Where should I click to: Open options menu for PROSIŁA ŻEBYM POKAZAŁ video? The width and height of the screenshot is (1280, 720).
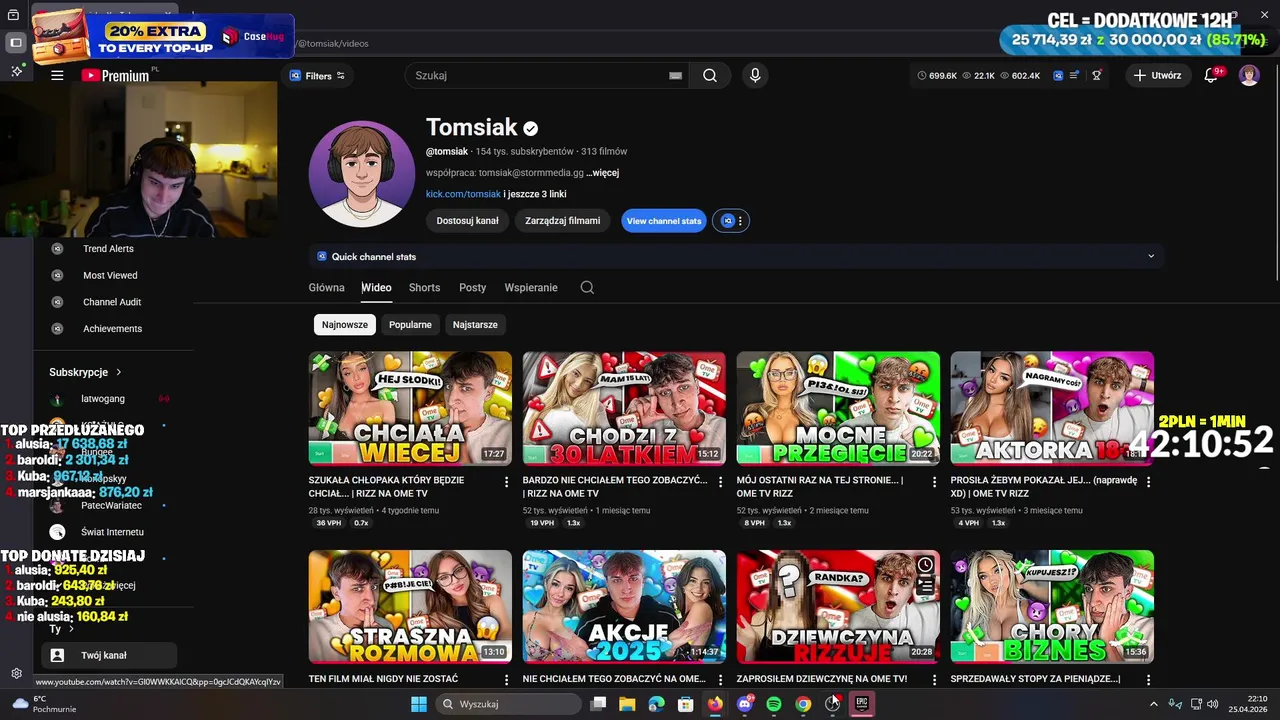click(x=1148, y=481)
